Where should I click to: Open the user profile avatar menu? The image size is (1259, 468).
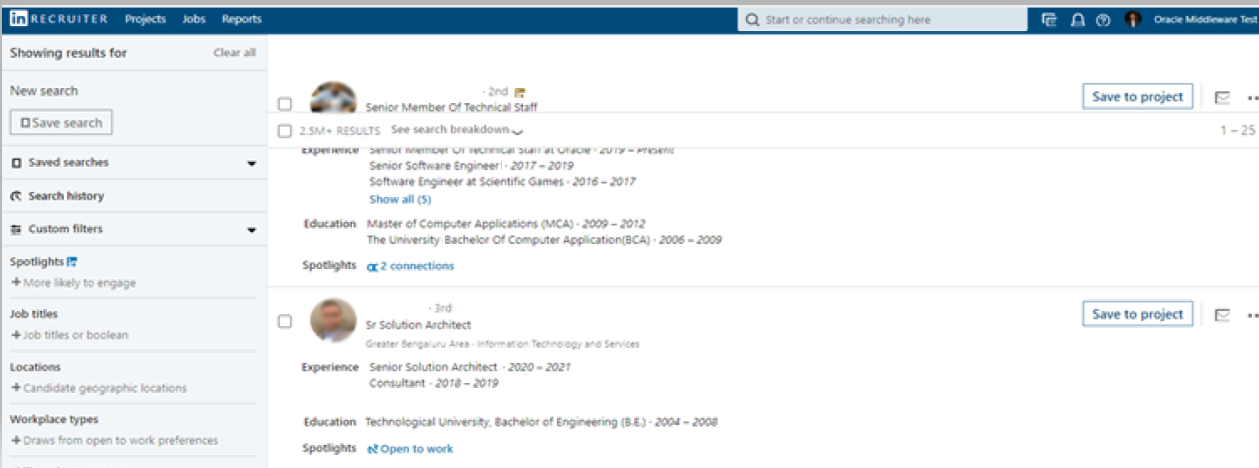(1133, 19)
